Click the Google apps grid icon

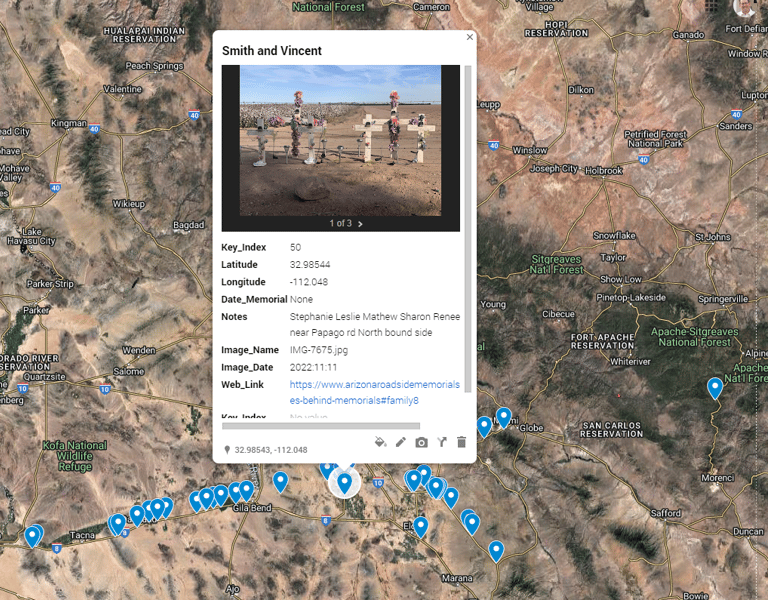(711, 6)
